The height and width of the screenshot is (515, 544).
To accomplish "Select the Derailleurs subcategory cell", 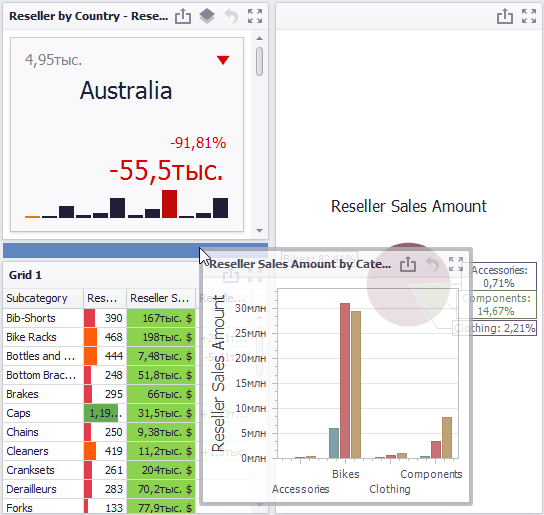I will [43, 489].
